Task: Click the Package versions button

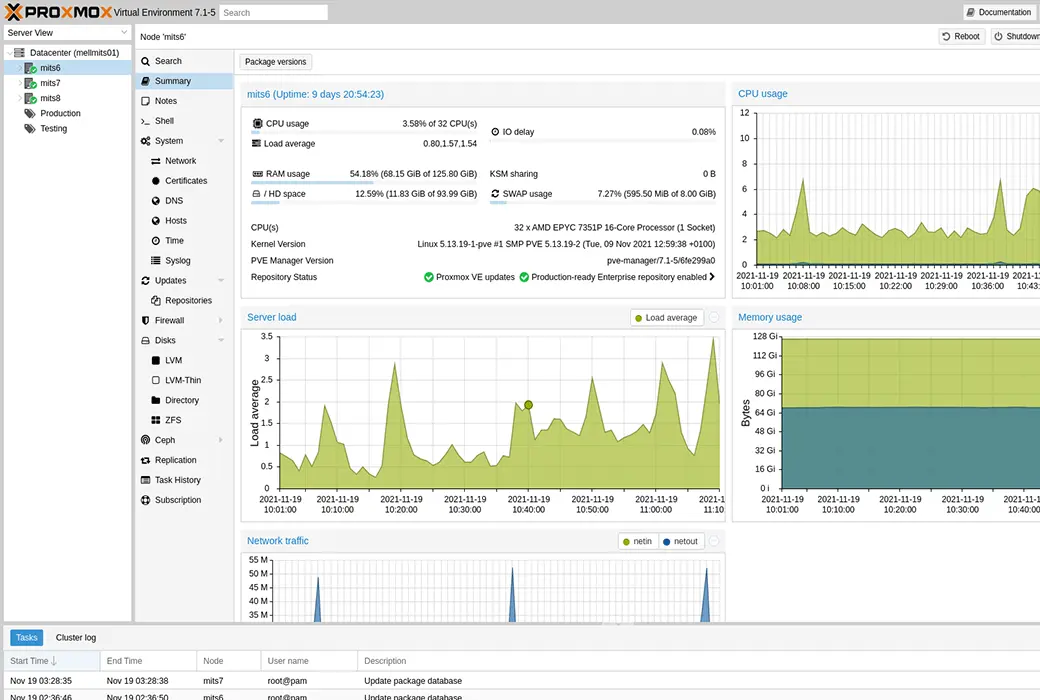Action: click(x=275, y=62)
